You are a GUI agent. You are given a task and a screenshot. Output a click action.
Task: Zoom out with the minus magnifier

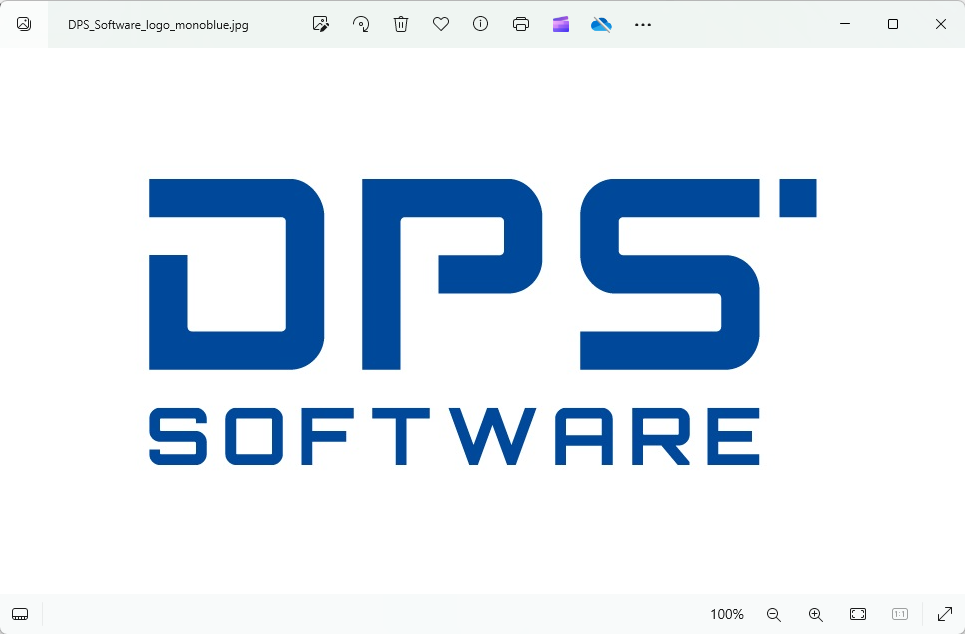(773, 614)
